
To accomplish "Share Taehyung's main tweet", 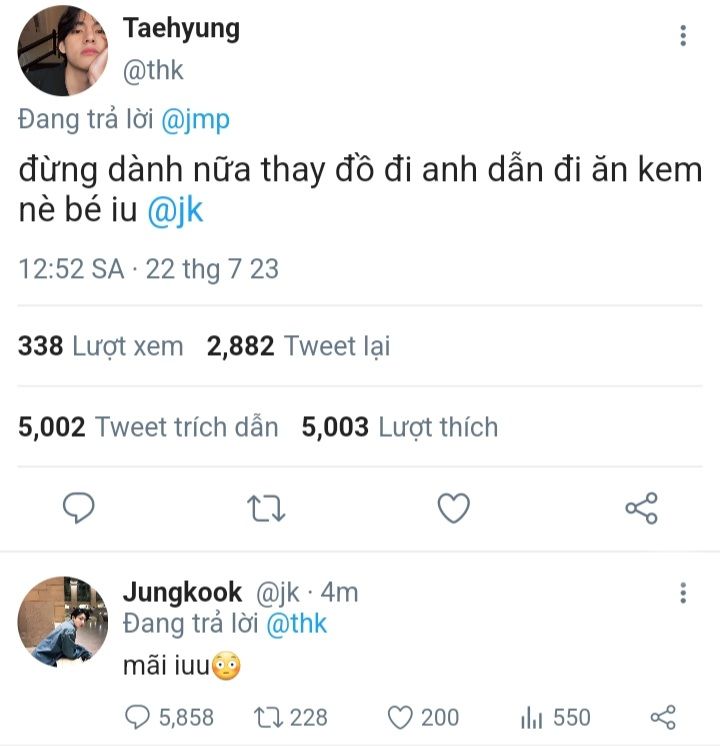I will click(x=641, y=508).
